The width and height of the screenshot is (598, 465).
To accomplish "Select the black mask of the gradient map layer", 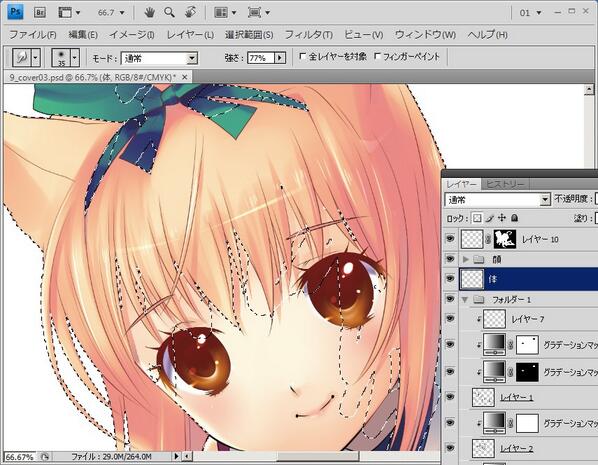I will click(x=527, y=372).
